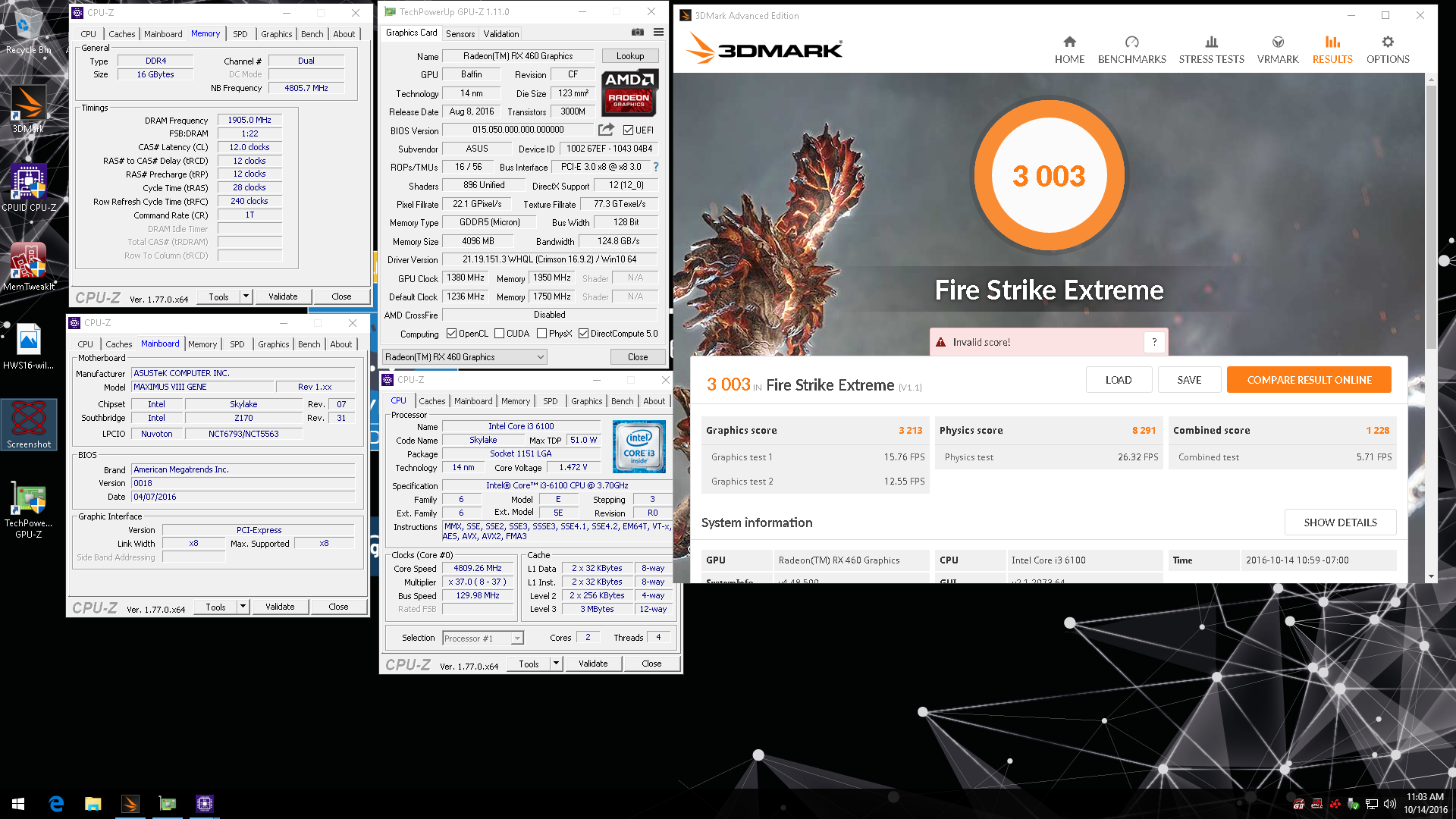Click COMPARE RESULT ONLINE button
The width and height of the screenshot is (1456, 819).
pos(1309,380)
